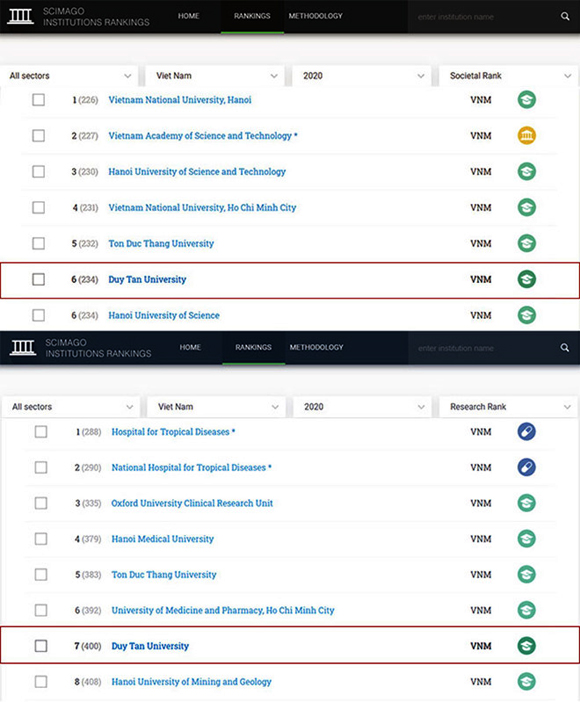Open the Duy Tan University link ranked 7 (400)
Screen dimensions: 580x702
click(x=150, y=646)
